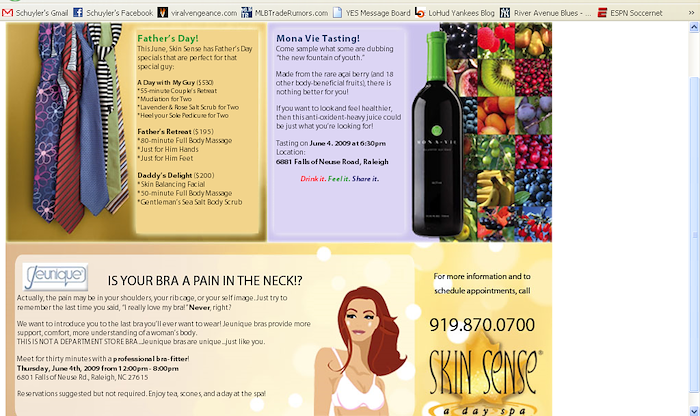Open viralvengeance.com bookmark
700x416 pixels.
(x=204, y=13)
